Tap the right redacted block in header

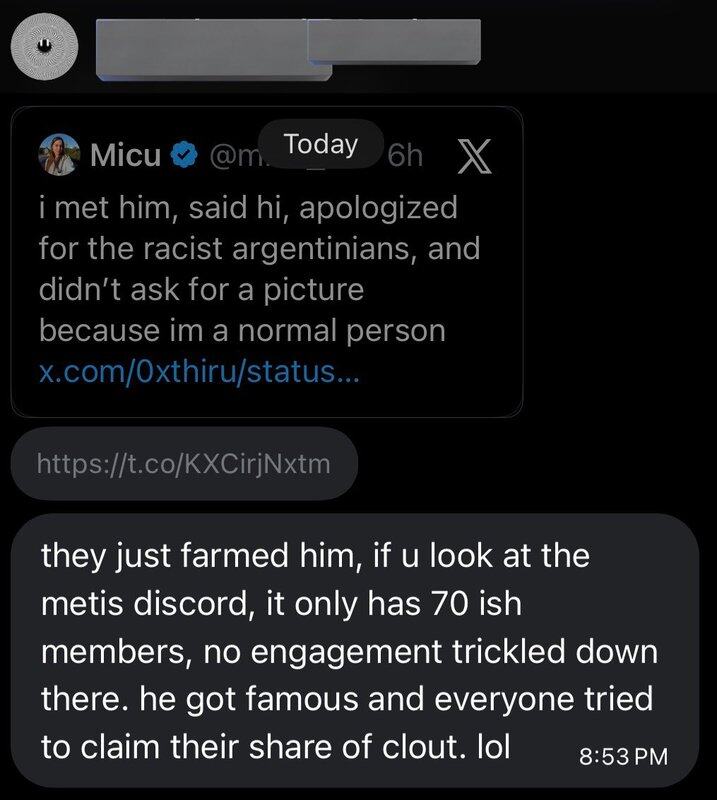tap(395, 40)
